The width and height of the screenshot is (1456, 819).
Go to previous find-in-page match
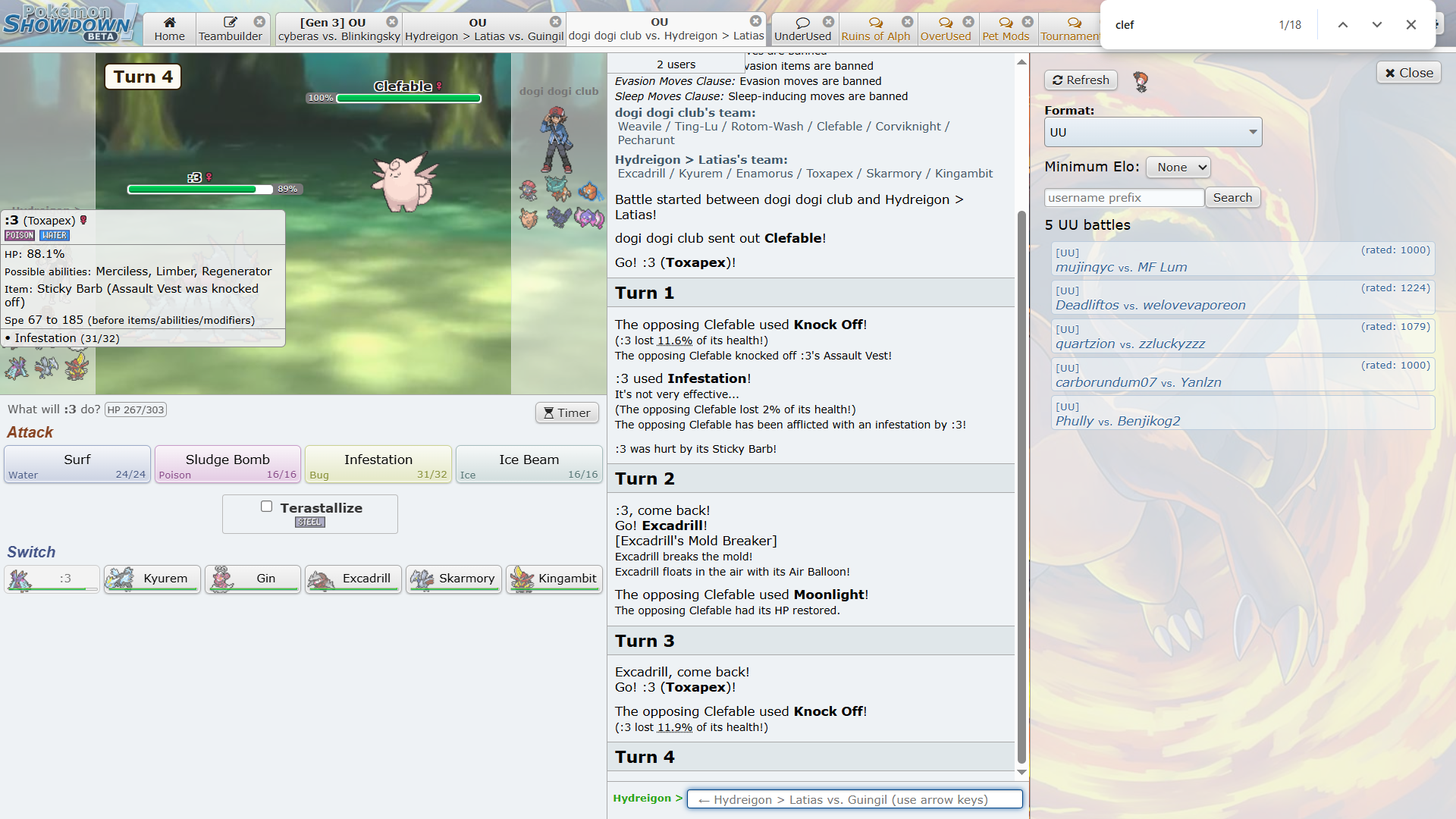pos(1343,25)
